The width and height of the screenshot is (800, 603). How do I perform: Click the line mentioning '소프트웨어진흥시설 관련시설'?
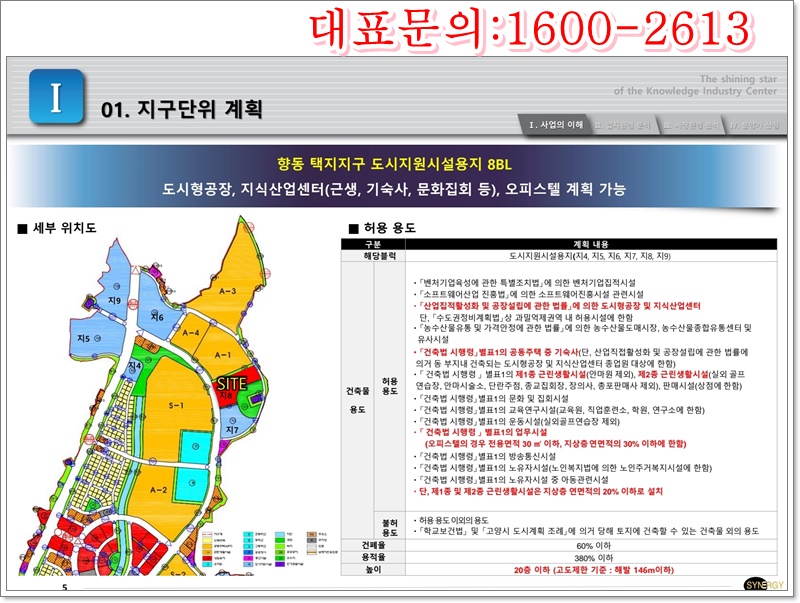[x=529, y=294]
